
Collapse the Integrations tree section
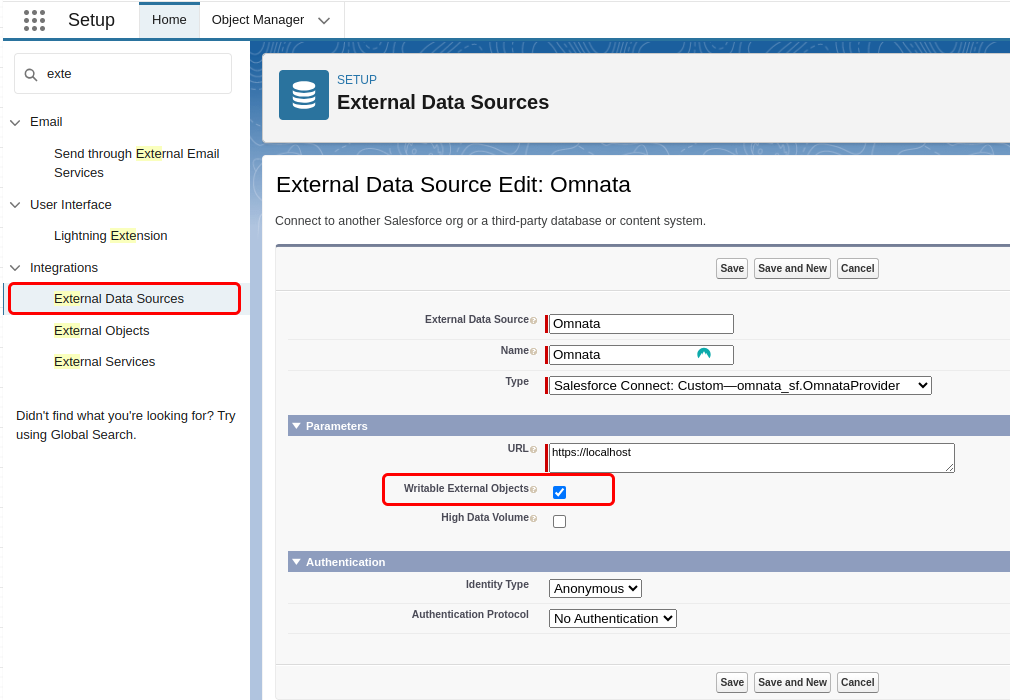(x=15, y=268)
